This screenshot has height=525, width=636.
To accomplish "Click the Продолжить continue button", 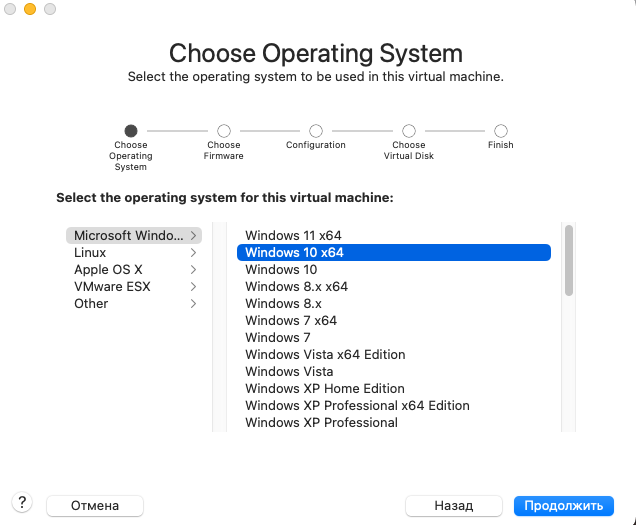I will pyautogui.click(x=563, y=506).
